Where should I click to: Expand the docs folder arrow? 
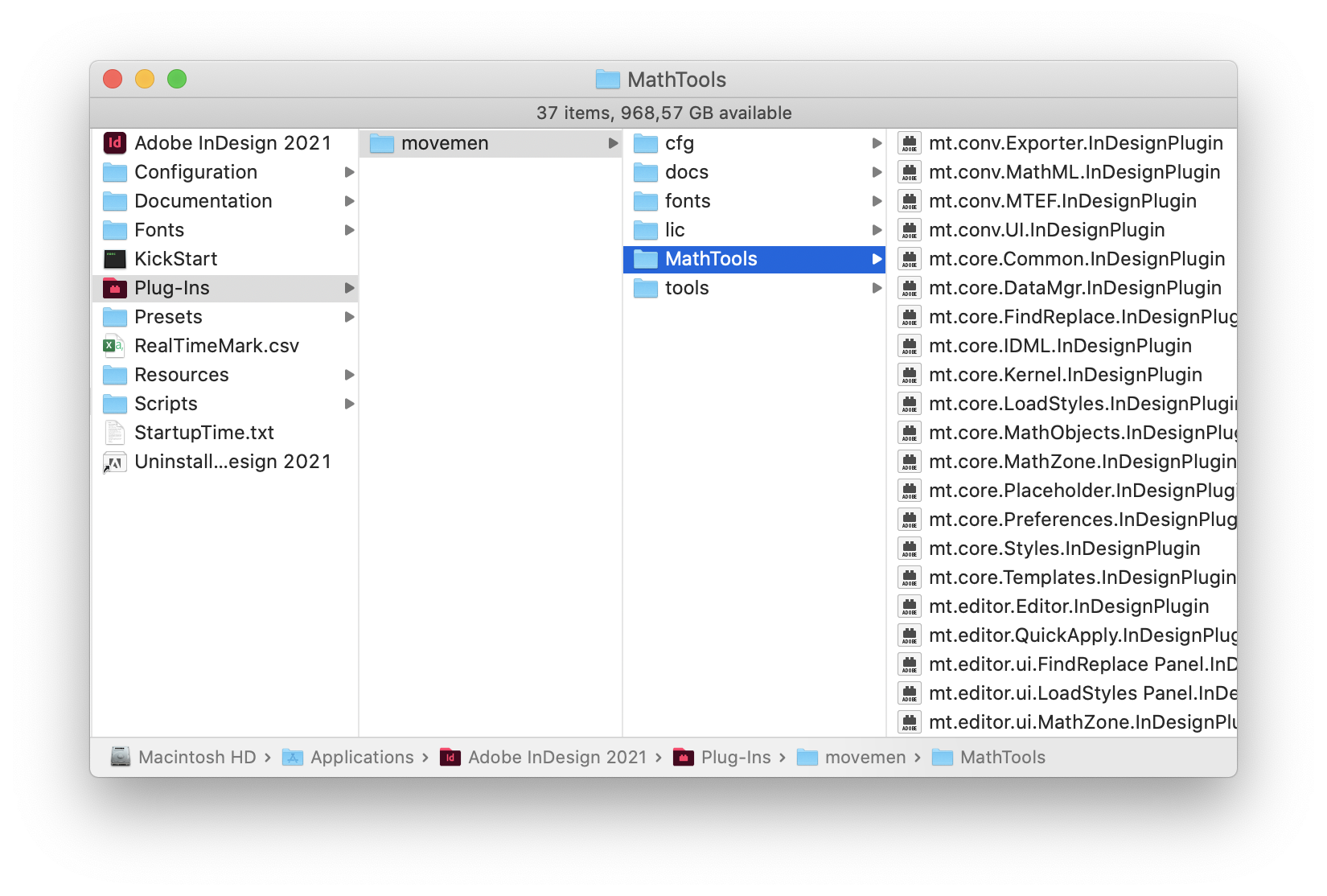[x=877, y=172]
